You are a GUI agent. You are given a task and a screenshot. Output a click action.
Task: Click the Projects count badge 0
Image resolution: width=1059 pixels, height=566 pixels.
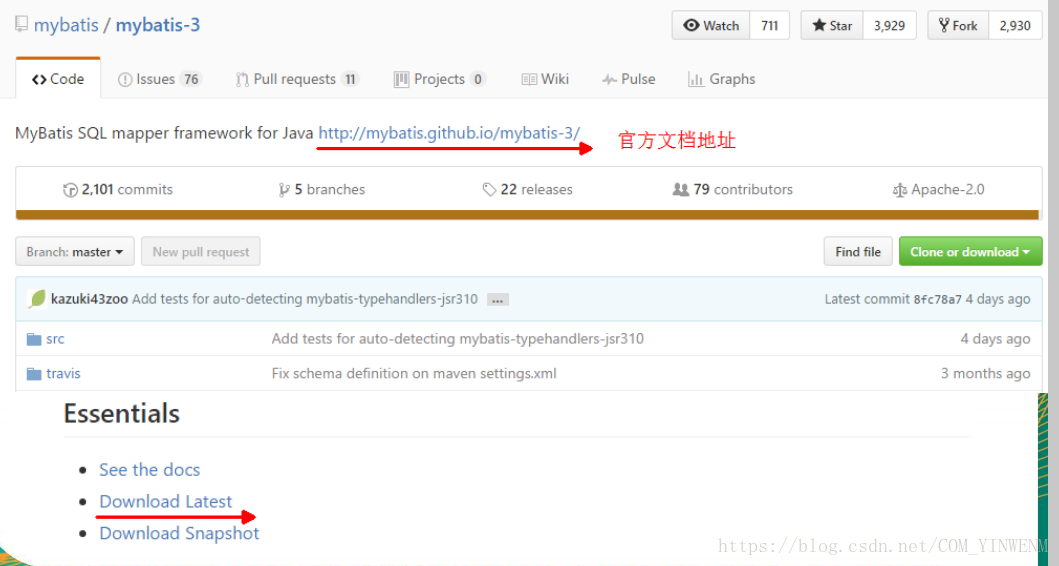click(478, 79)
